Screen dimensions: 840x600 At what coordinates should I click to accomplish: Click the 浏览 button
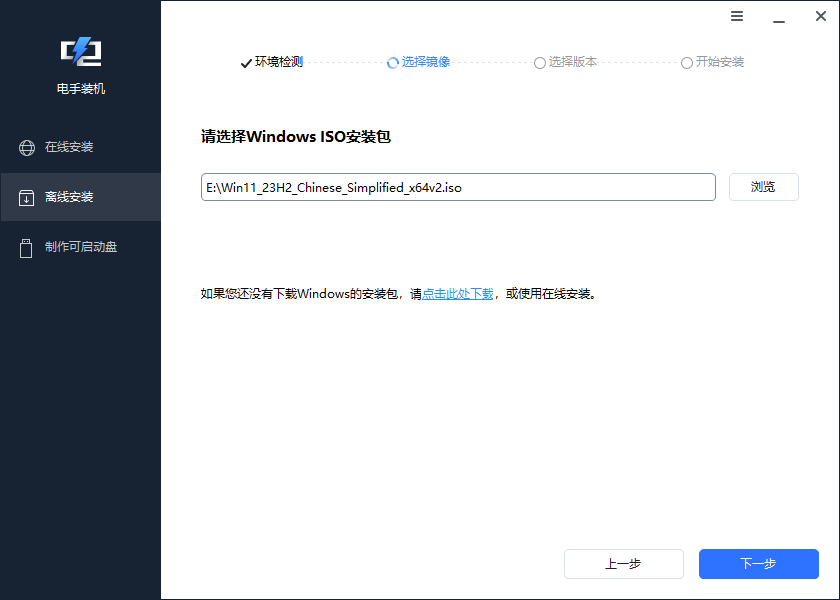point(763,187)
